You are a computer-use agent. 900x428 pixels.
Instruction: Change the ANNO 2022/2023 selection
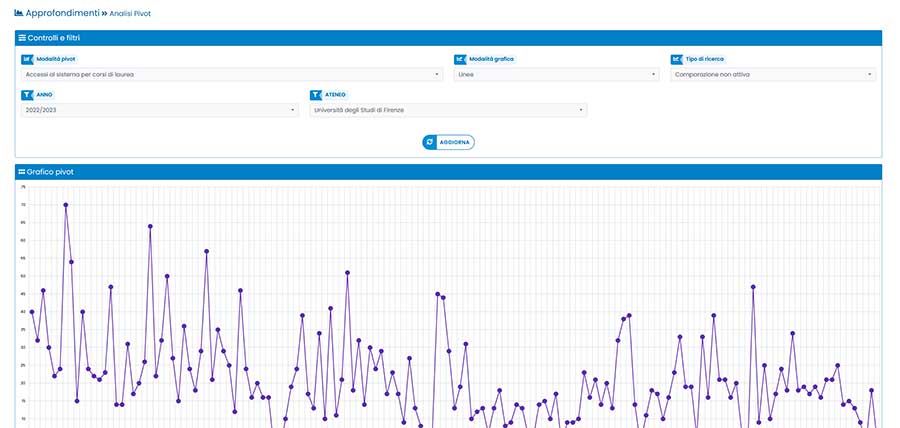tap(158, 110)
